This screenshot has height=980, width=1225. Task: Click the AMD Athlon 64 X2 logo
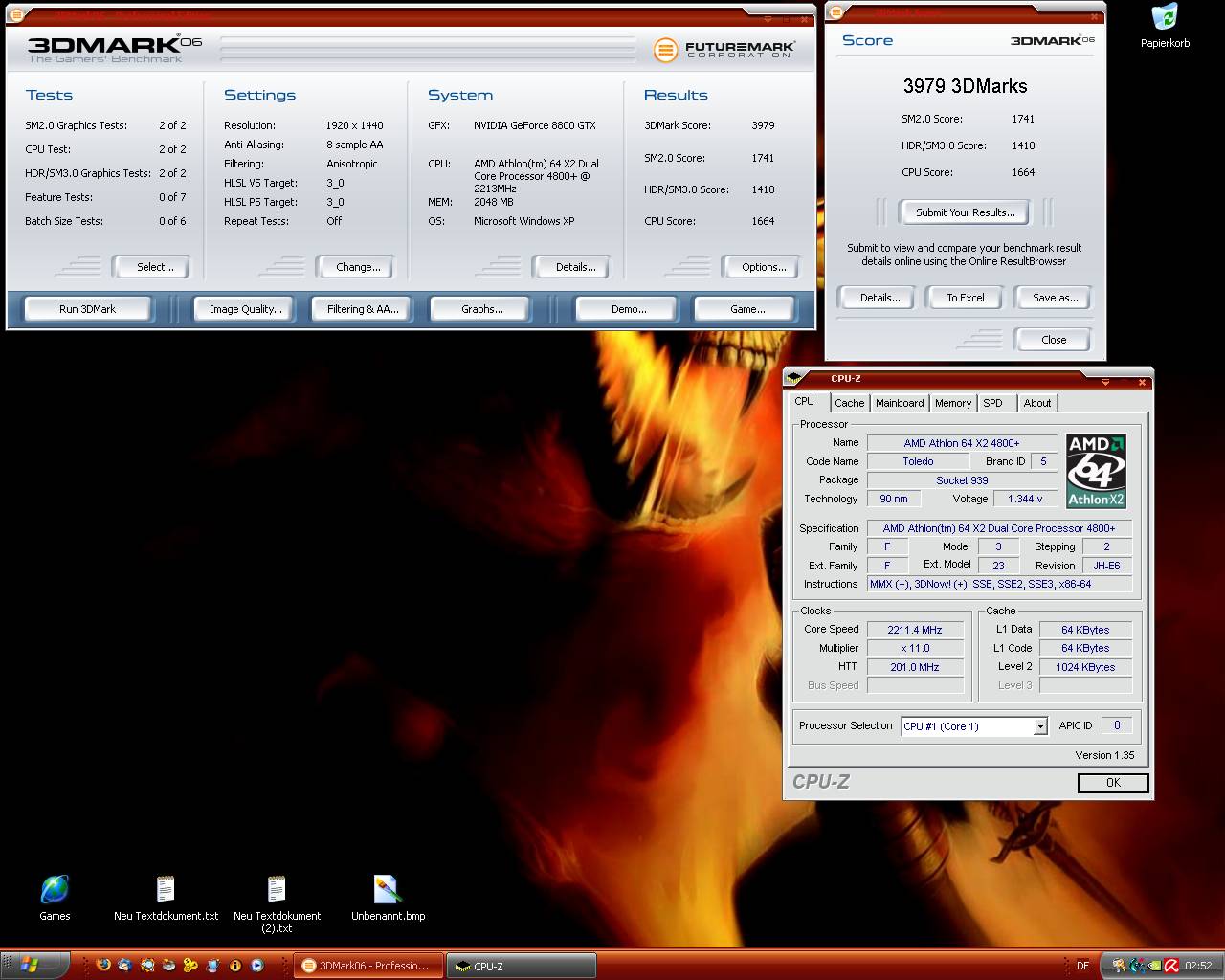[x=1096, y=470]
